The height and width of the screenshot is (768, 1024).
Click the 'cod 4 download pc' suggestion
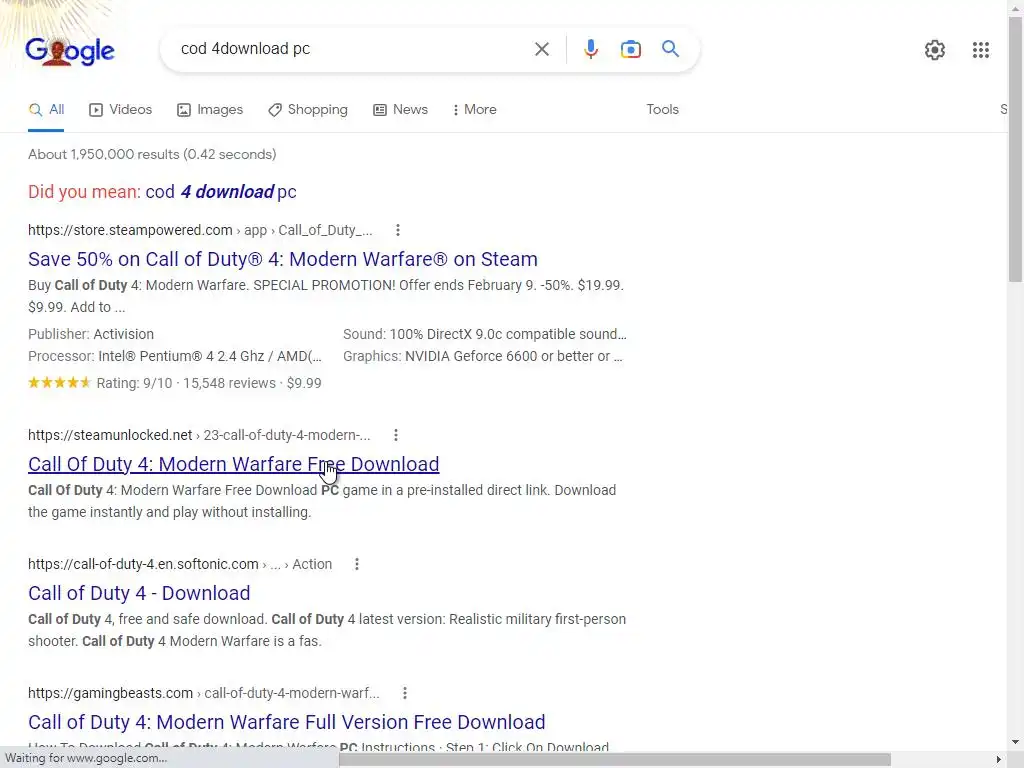coord(221,192)
